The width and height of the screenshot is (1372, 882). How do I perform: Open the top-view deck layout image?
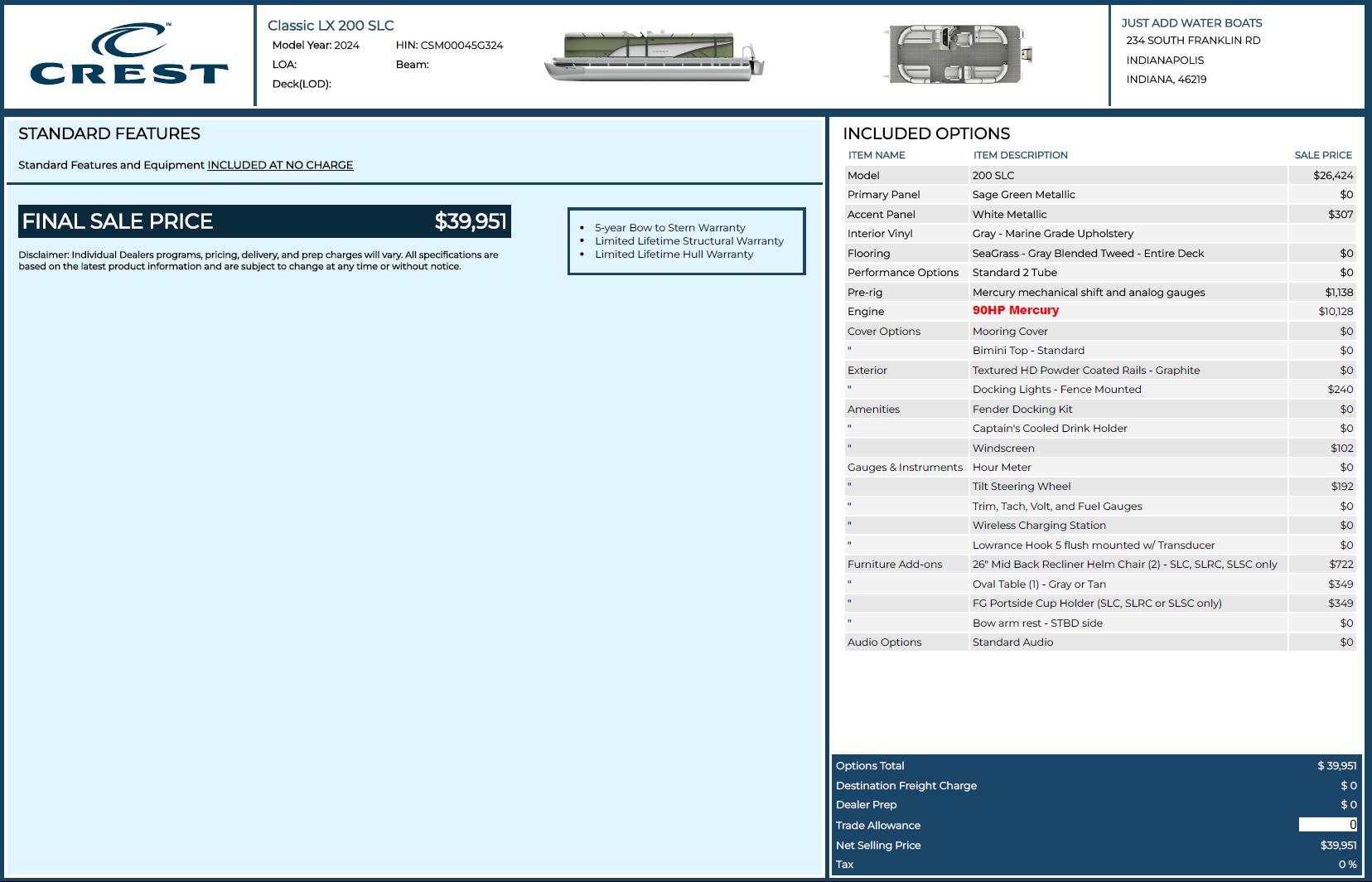(x=959, y=54)
